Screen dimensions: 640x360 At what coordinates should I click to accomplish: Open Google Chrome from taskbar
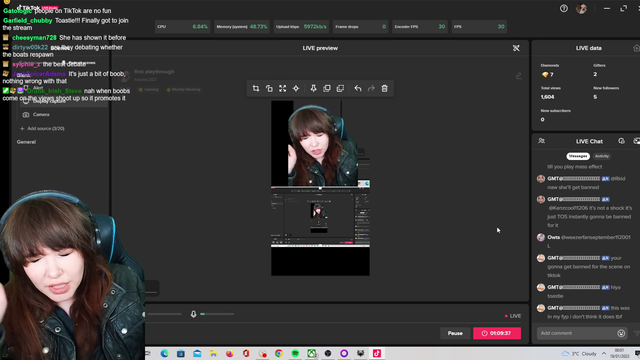pos(279,353)
